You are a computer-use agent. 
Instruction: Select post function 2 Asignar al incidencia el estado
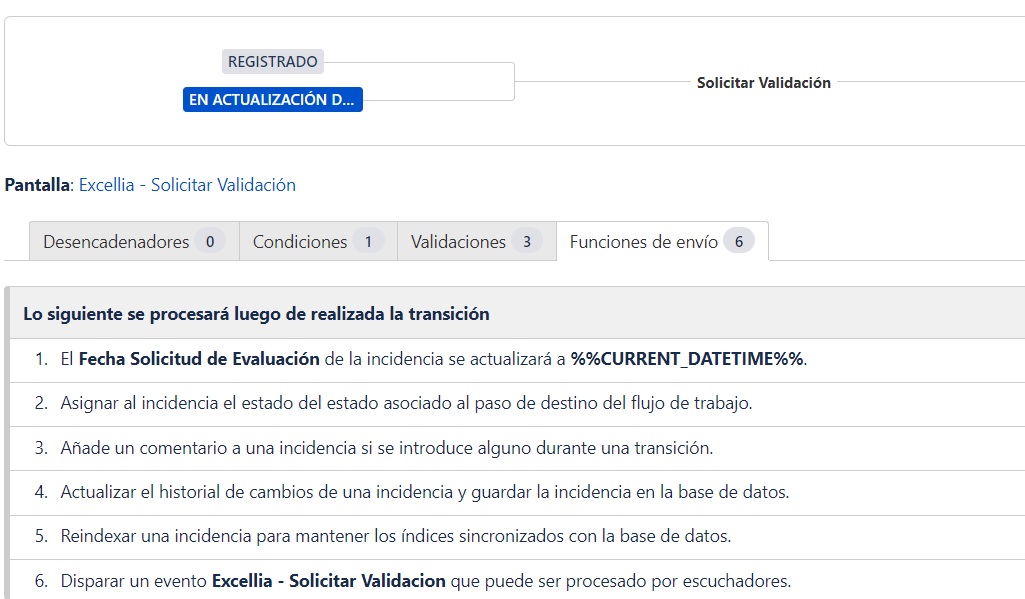517,403
